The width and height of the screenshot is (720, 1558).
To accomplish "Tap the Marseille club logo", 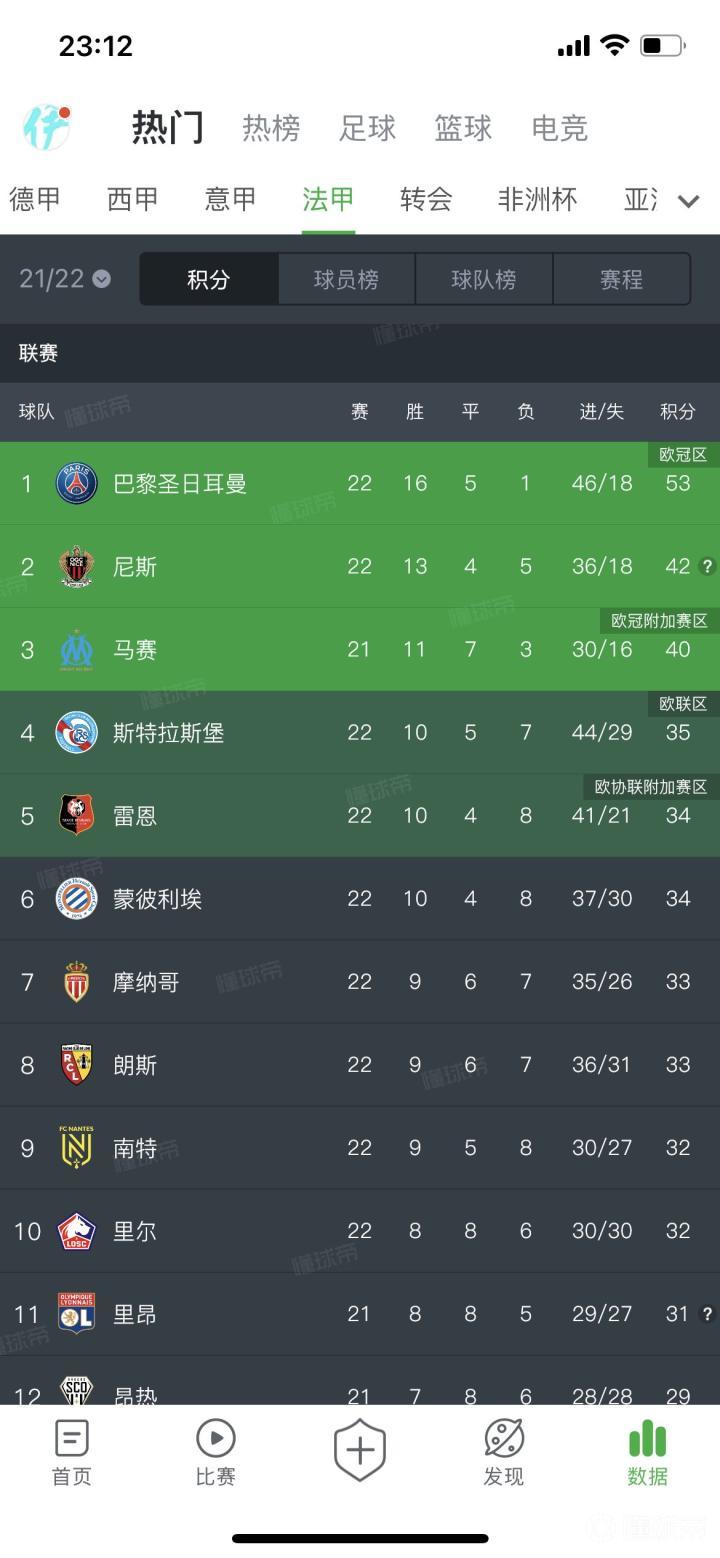I will pyautogui.click(x=76, y=650).
